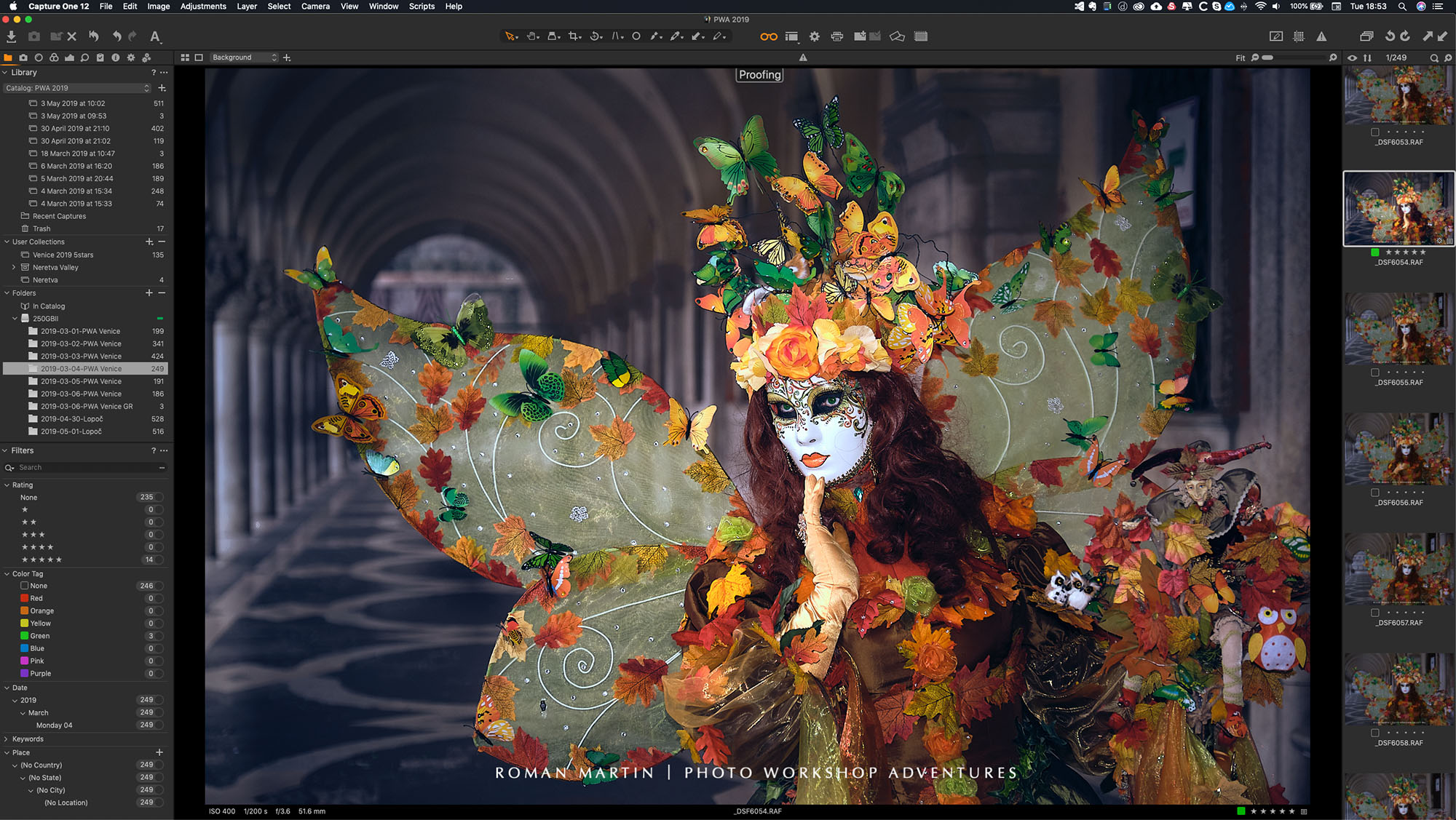The height and width of the screenshot is (820, 1456).
Task: Open the Layer menu
Action: pyautogui.click(x=247, y=7)
